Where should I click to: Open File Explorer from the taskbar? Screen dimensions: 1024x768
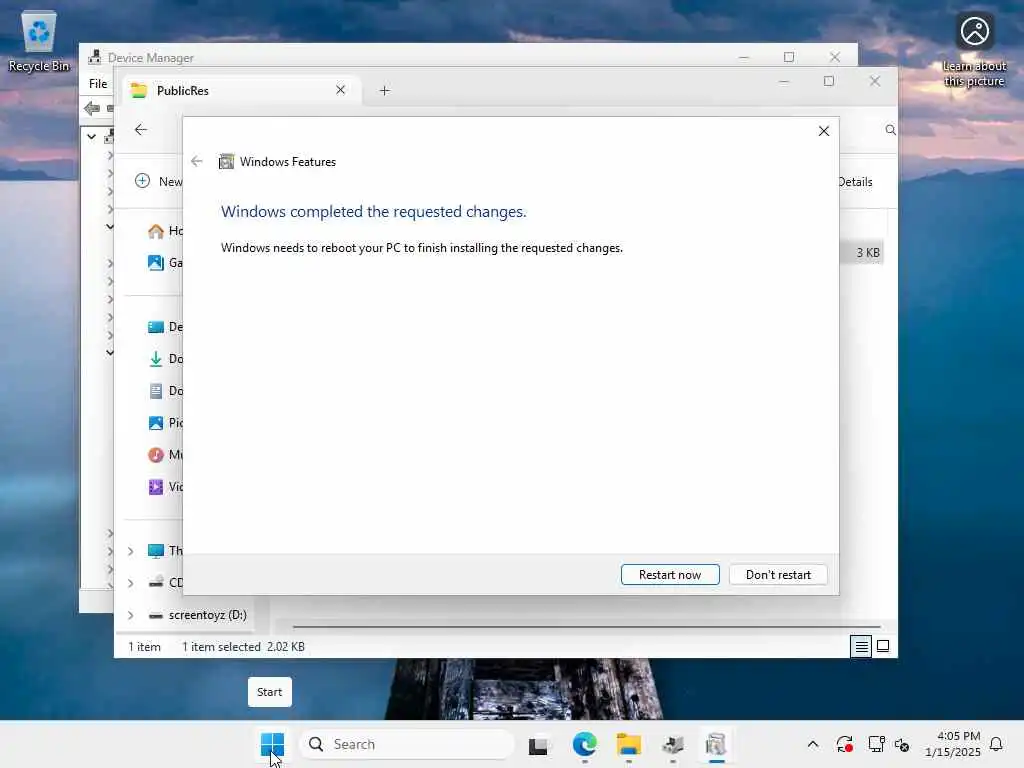click(628, 744)
